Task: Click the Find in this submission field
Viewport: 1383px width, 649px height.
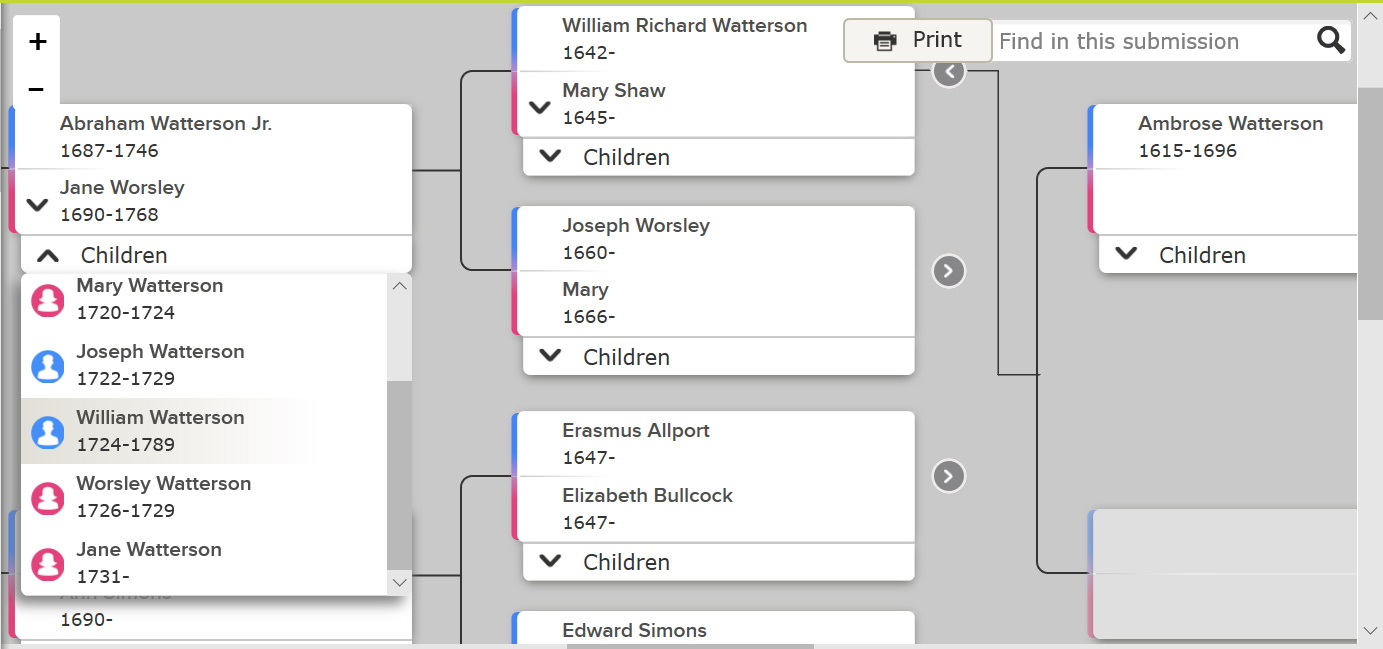Action: pos(1150,42)
